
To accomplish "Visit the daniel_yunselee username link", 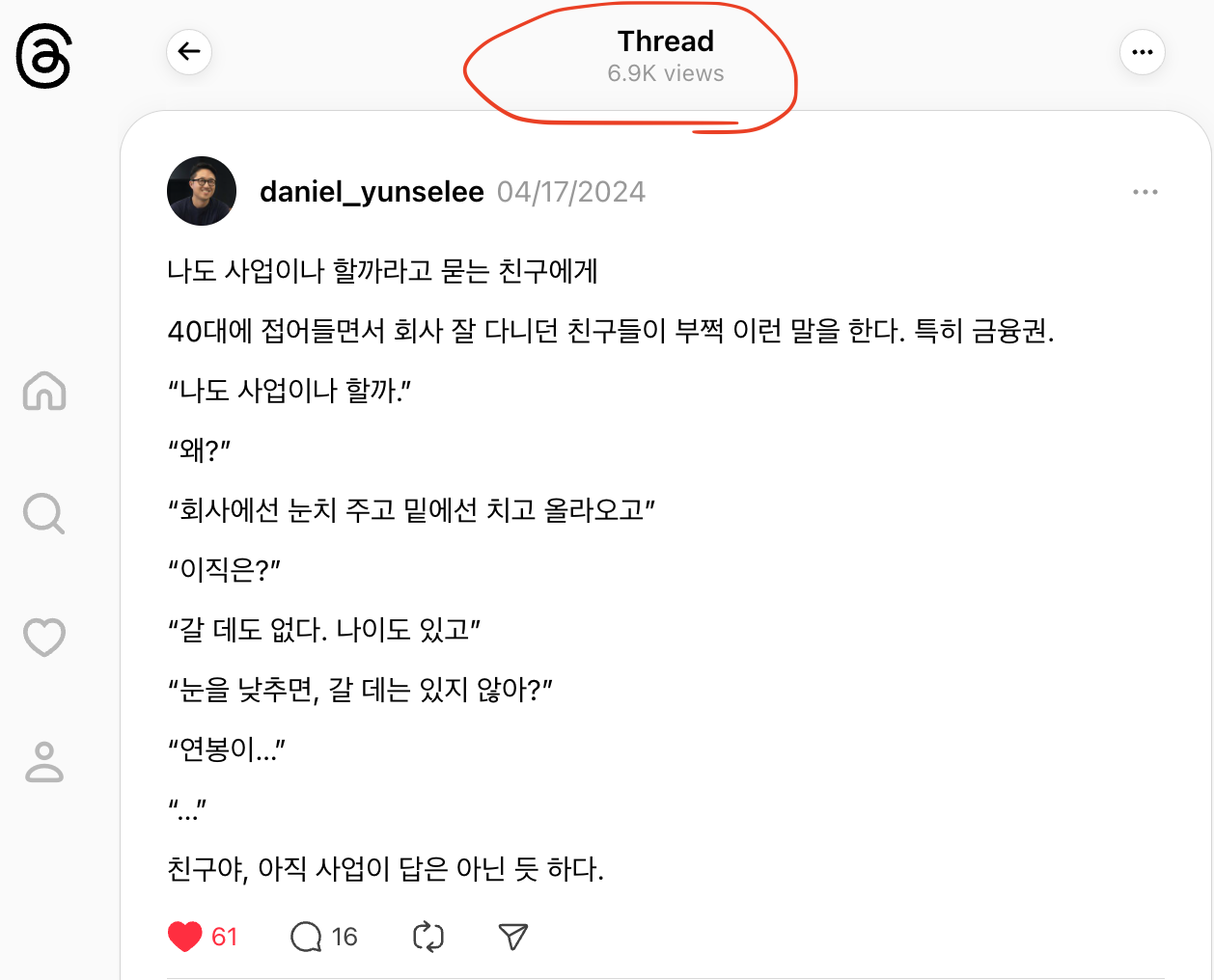I will [372, 192].
